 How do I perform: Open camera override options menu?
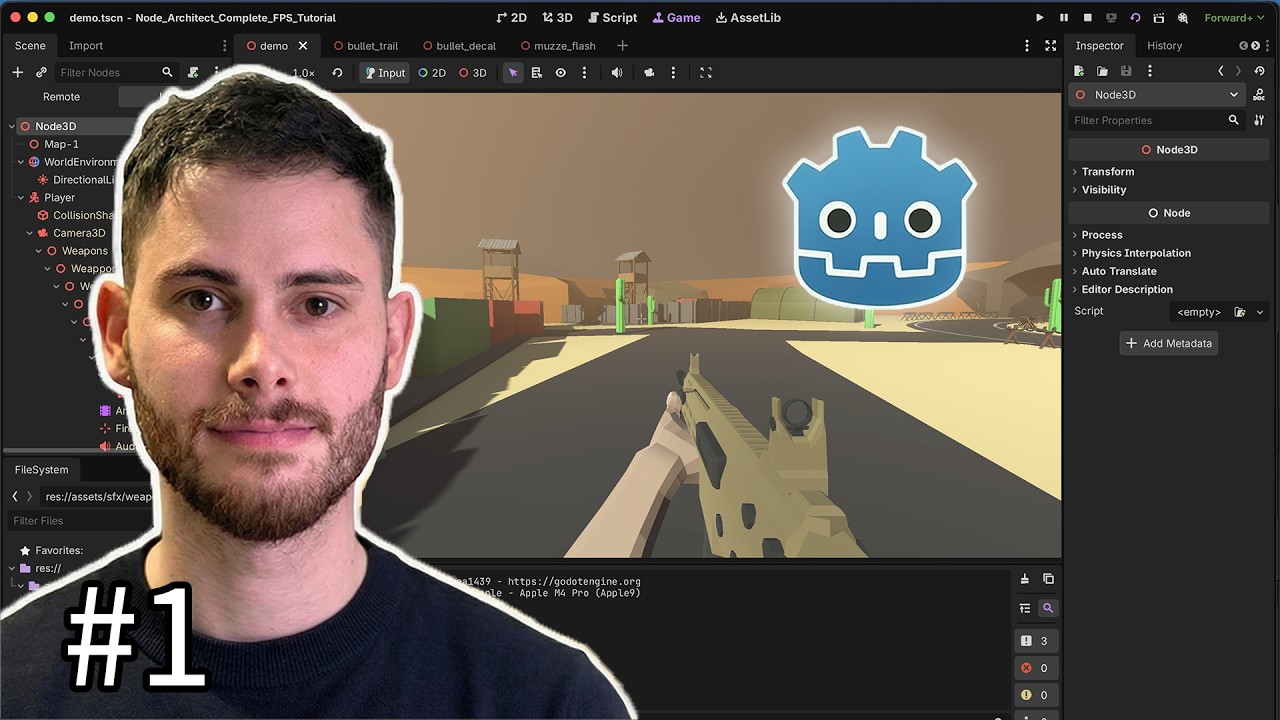click(x=673, y=73)
